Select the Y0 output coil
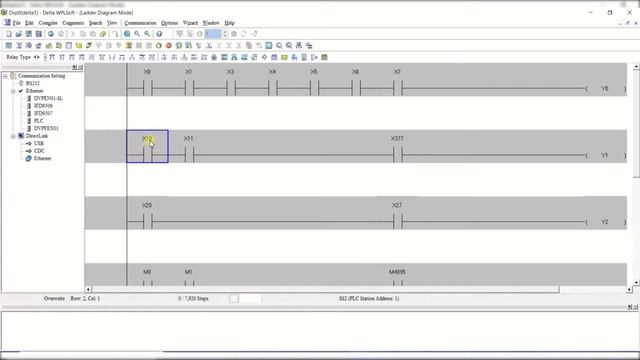Screen dimensions: 640x360 (605, 88)
